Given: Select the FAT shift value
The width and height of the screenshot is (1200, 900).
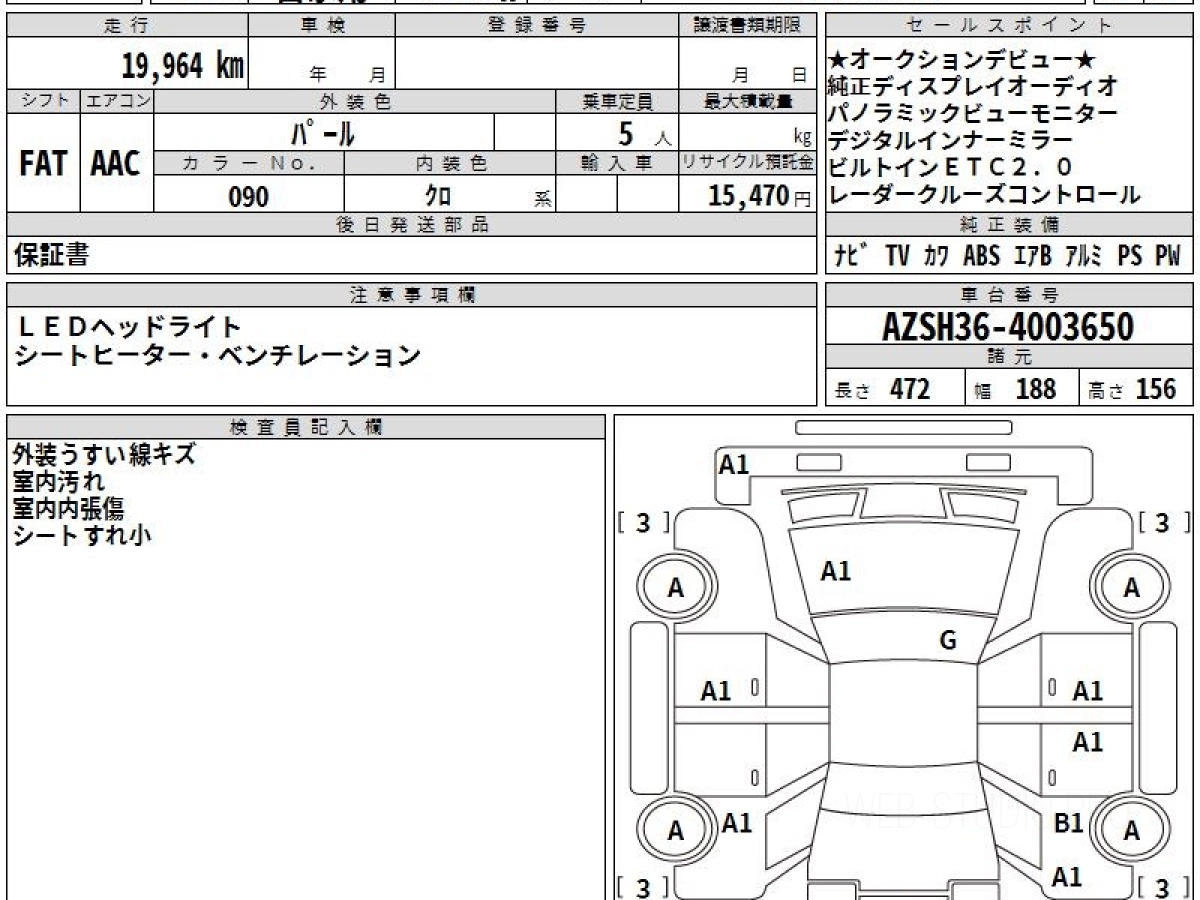Looking at the screenshot, I should point(43,163).
